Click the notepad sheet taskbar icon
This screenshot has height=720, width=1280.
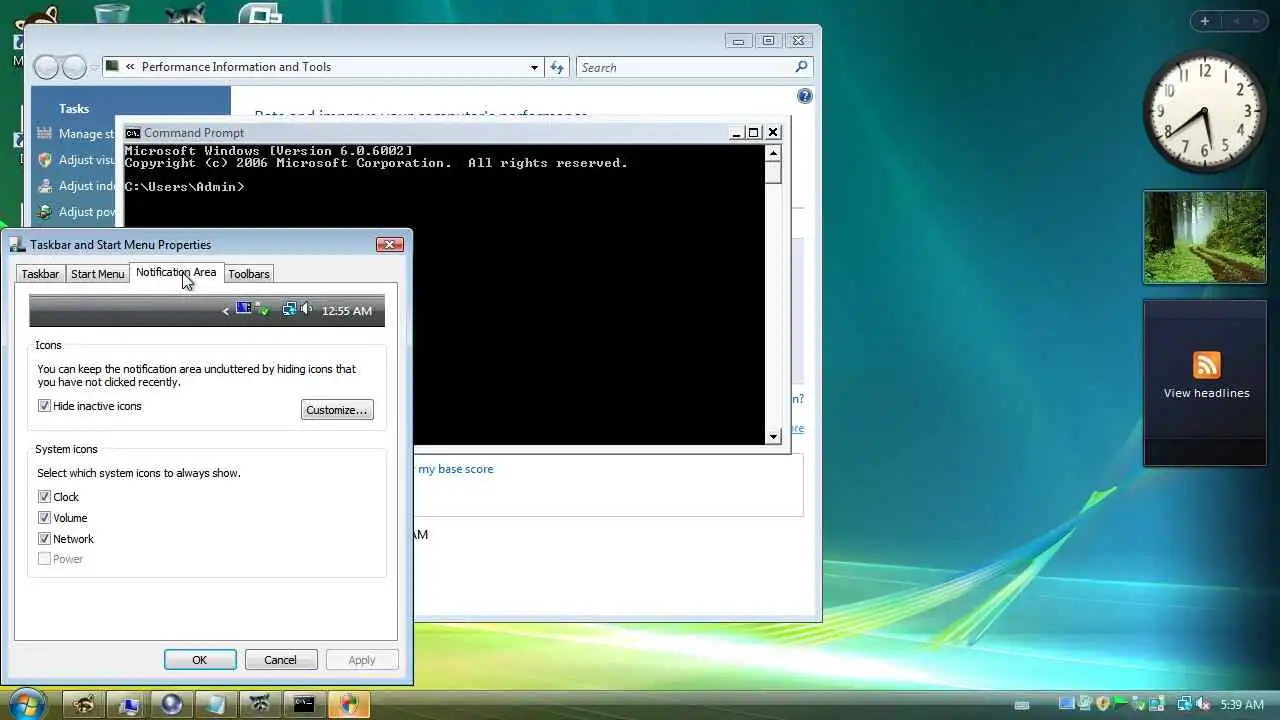[215, 705]
